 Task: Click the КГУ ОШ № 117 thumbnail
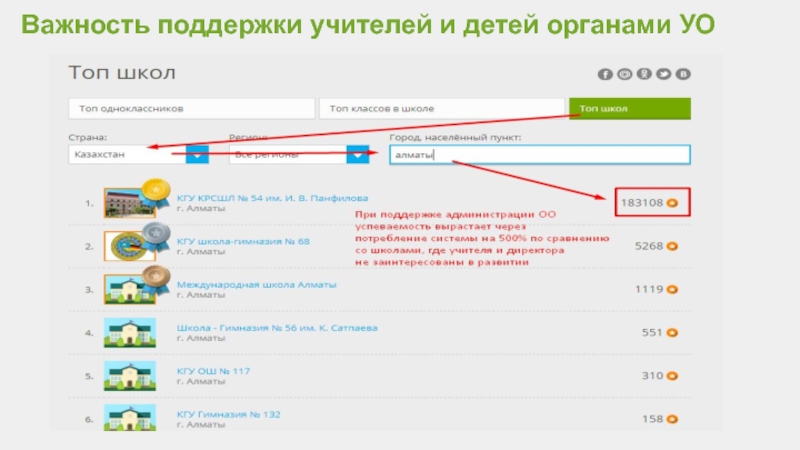point(130,376)
